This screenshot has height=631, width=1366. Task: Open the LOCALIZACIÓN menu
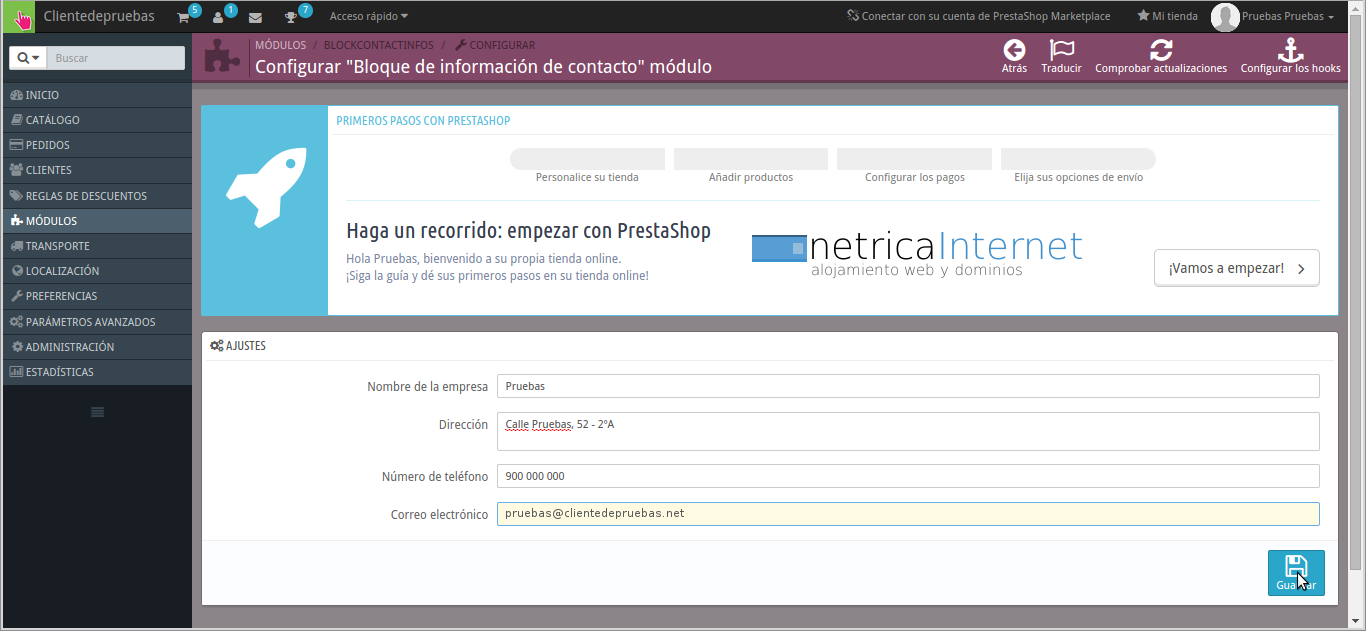coord(97,271)
